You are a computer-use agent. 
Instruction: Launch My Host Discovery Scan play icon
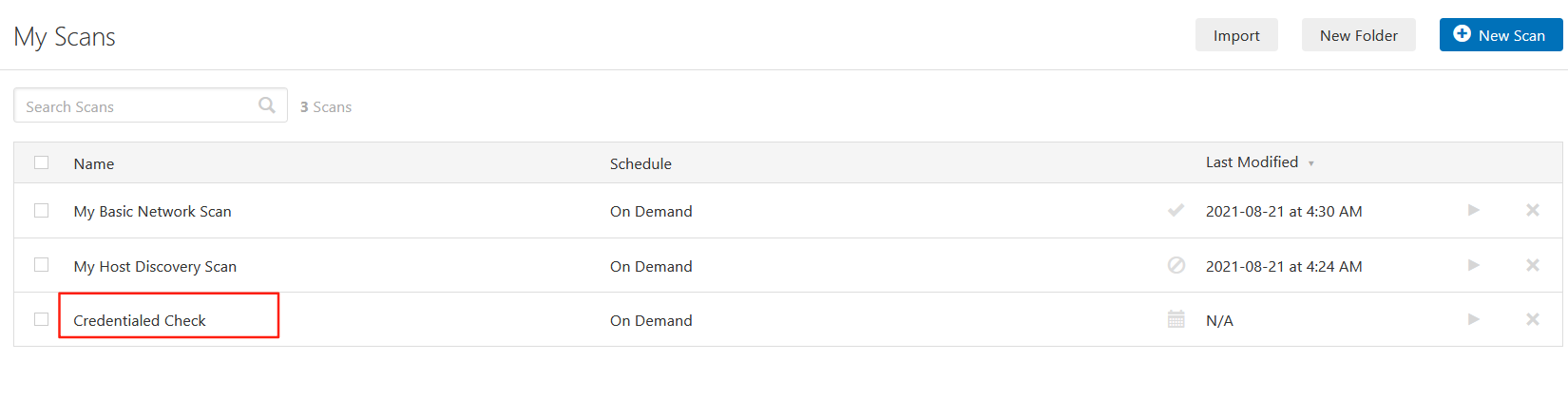point(1474,265)
